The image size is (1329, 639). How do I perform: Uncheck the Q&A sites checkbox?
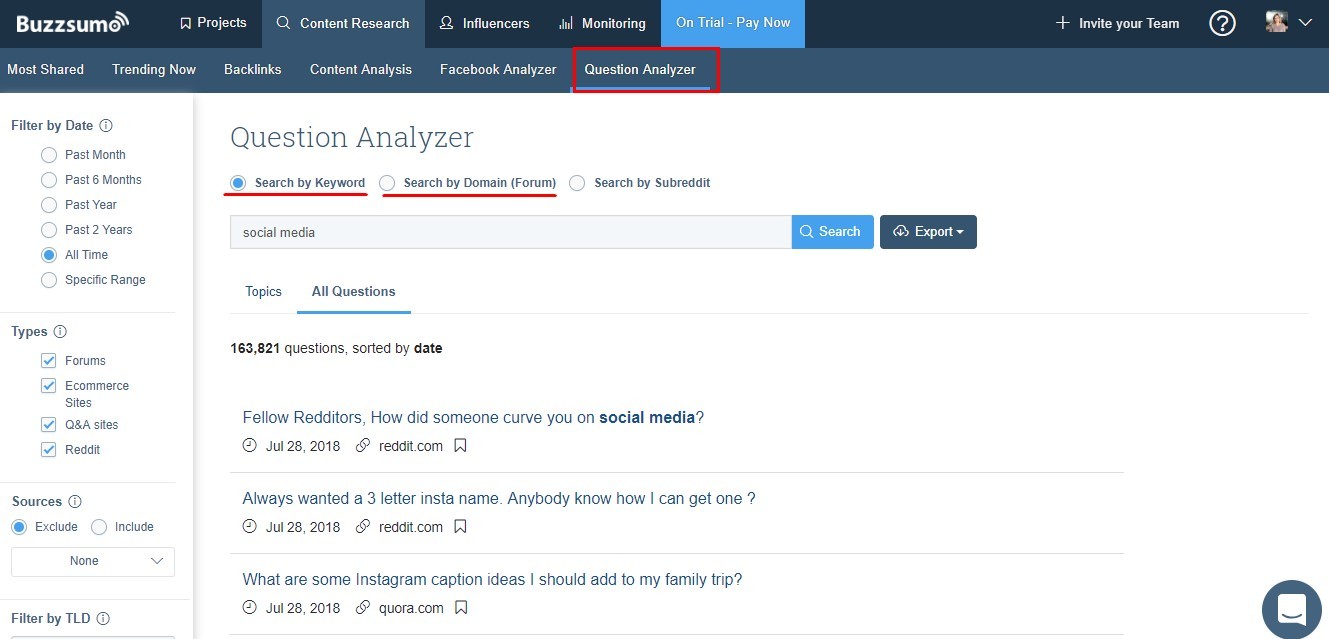tap(48, 425)
